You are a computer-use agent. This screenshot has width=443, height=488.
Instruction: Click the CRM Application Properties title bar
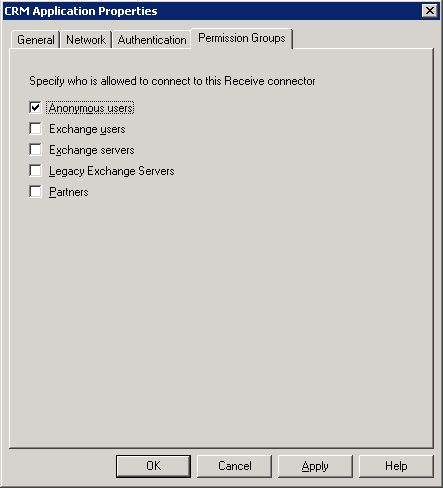click(212, 11)
